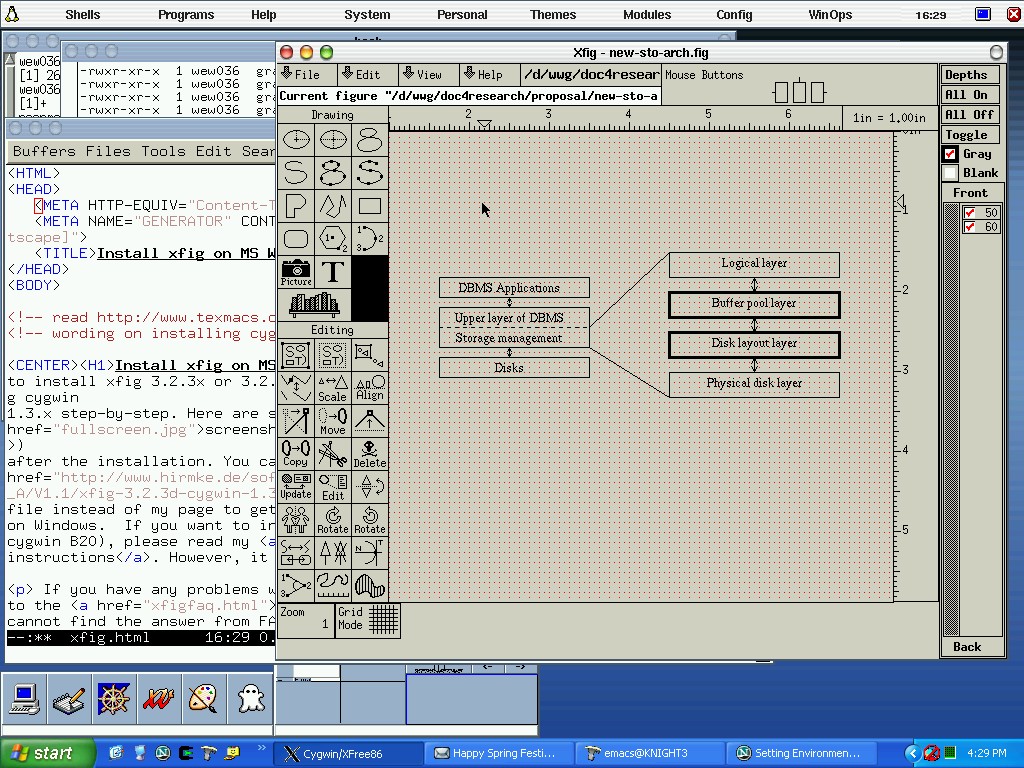The height and width of the screenshot is (768, 1024).
Task: Select the Text drawing tool
Action: tap(333, 272)
